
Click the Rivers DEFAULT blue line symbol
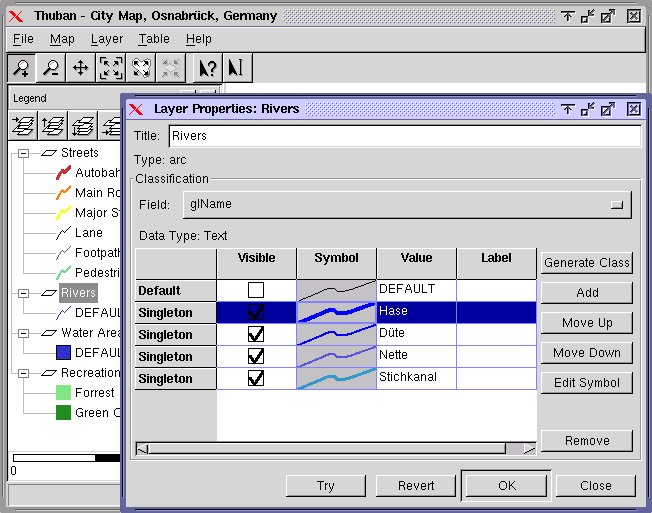pos(63,313)
